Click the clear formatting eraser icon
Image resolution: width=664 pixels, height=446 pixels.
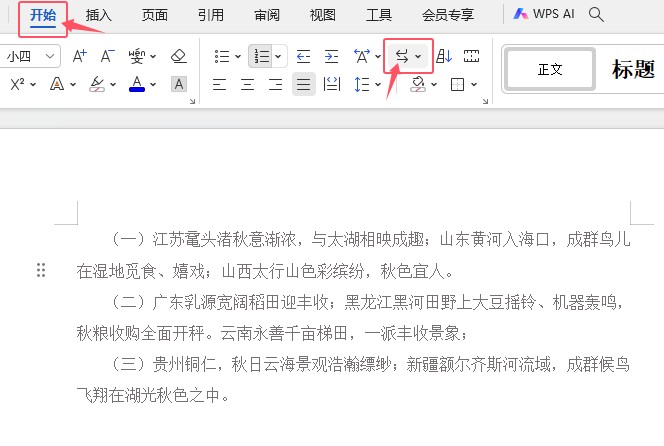pos(178,57)
